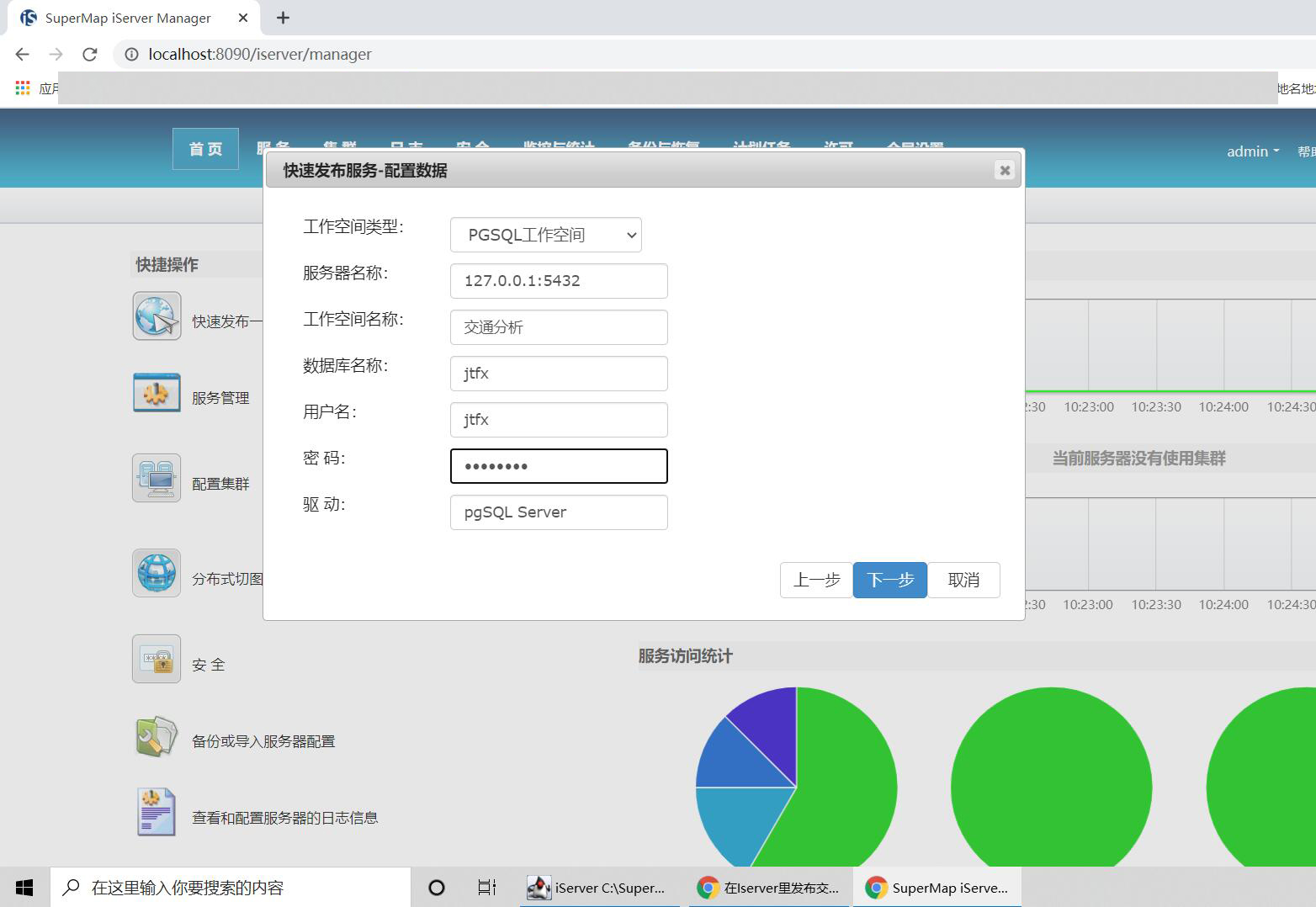Image resolution: width=1316 pixels, height=907 pixels.
Task: Open backup or import server configuration icon
Action: tap(157, 736)
